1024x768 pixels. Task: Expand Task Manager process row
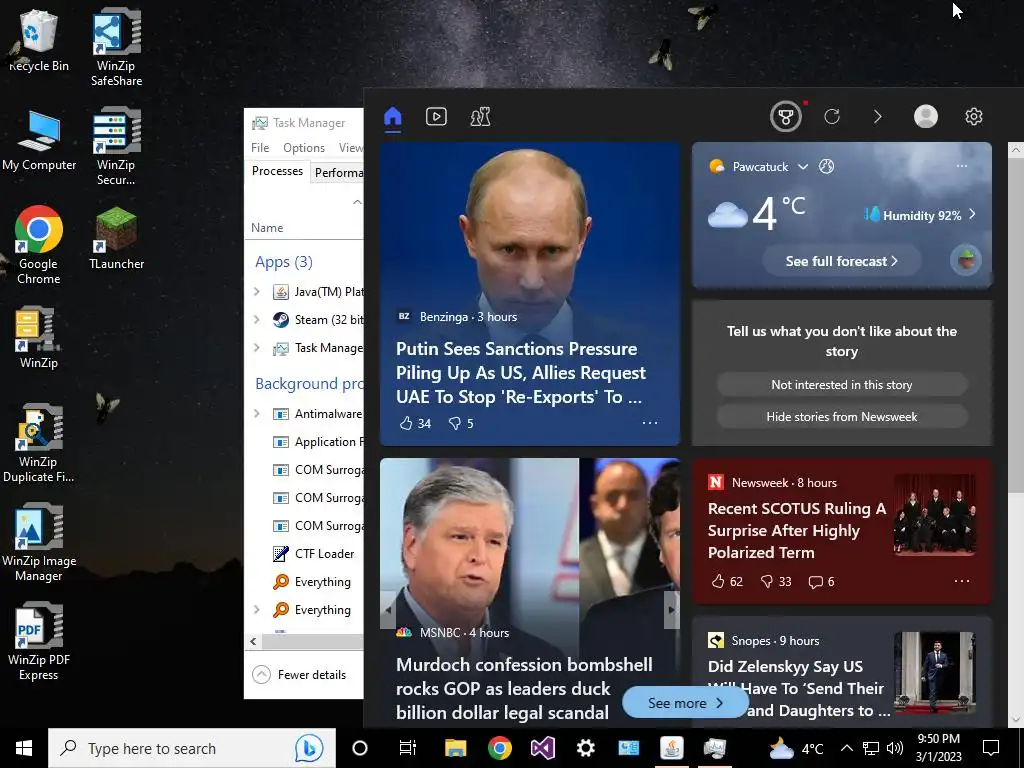pyautogui.click(x=257, y=347)
